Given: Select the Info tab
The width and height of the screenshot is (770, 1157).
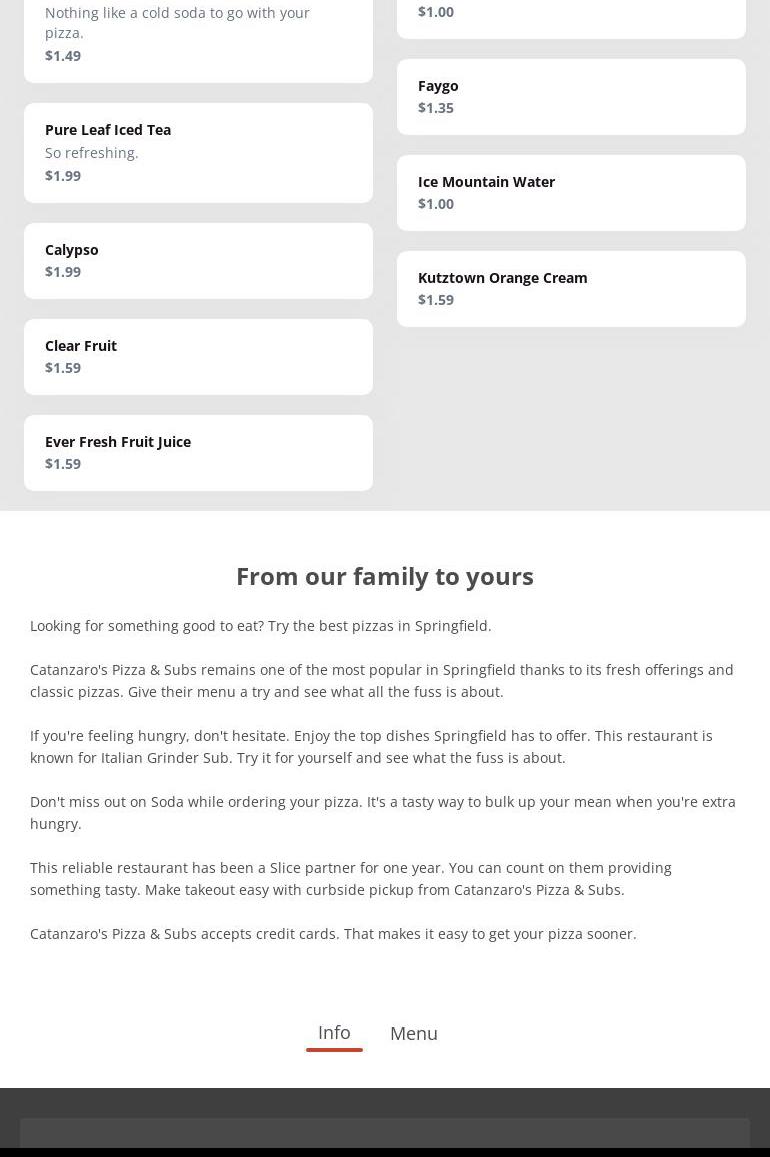Looking at the screenshot, I should 334,1032.
